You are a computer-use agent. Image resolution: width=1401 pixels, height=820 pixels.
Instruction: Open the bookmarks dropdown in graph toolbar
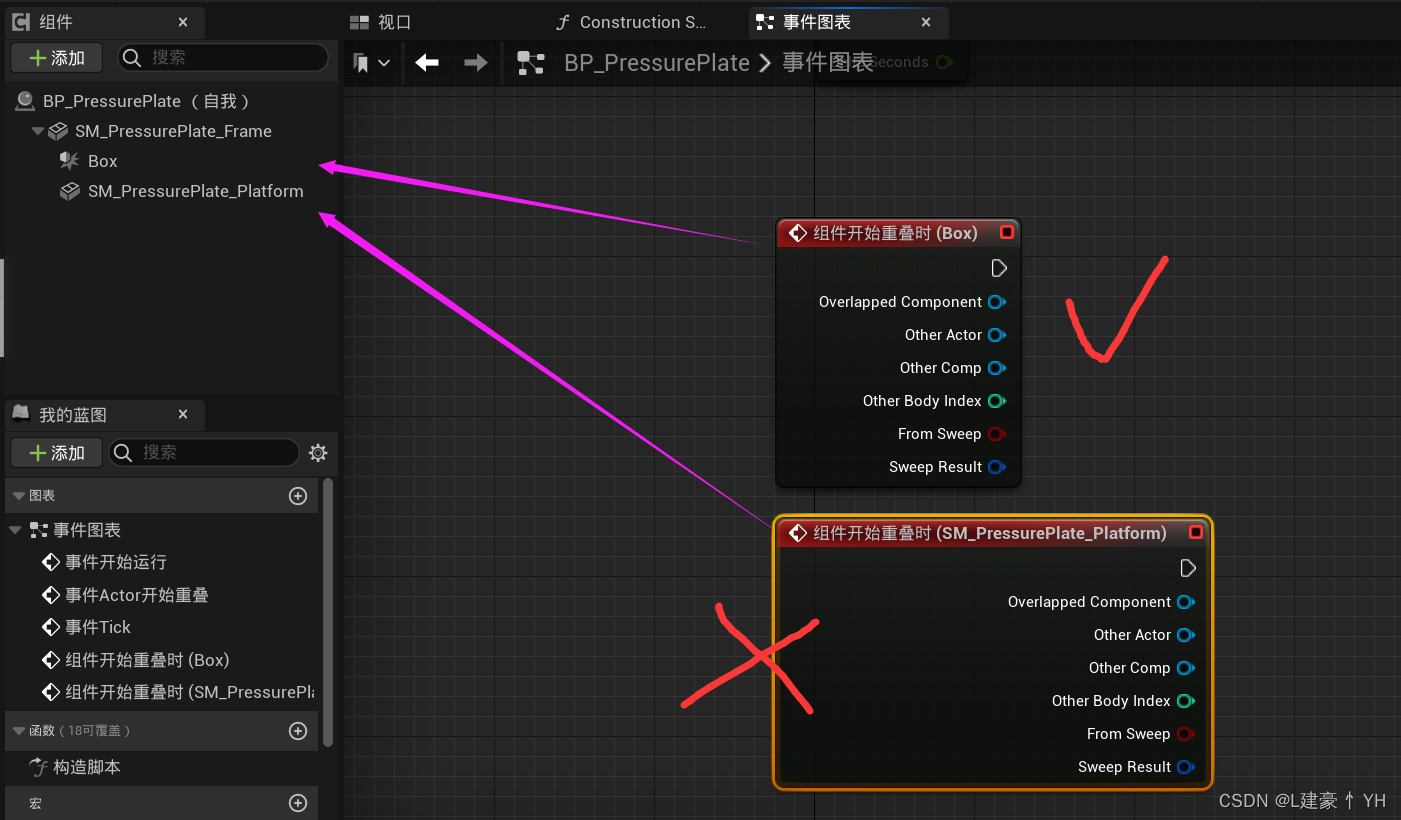tap(372, 63)
